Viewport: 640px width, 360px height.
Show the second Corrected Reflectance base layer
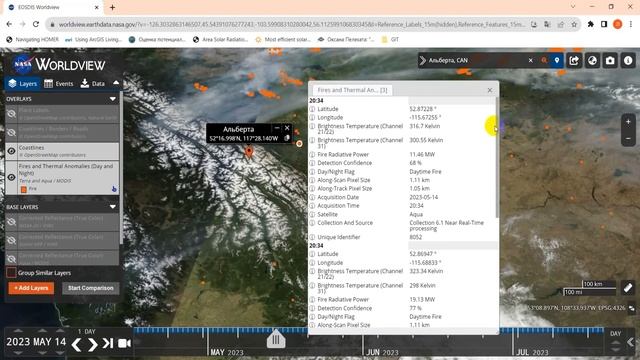[x=11, y=240]
